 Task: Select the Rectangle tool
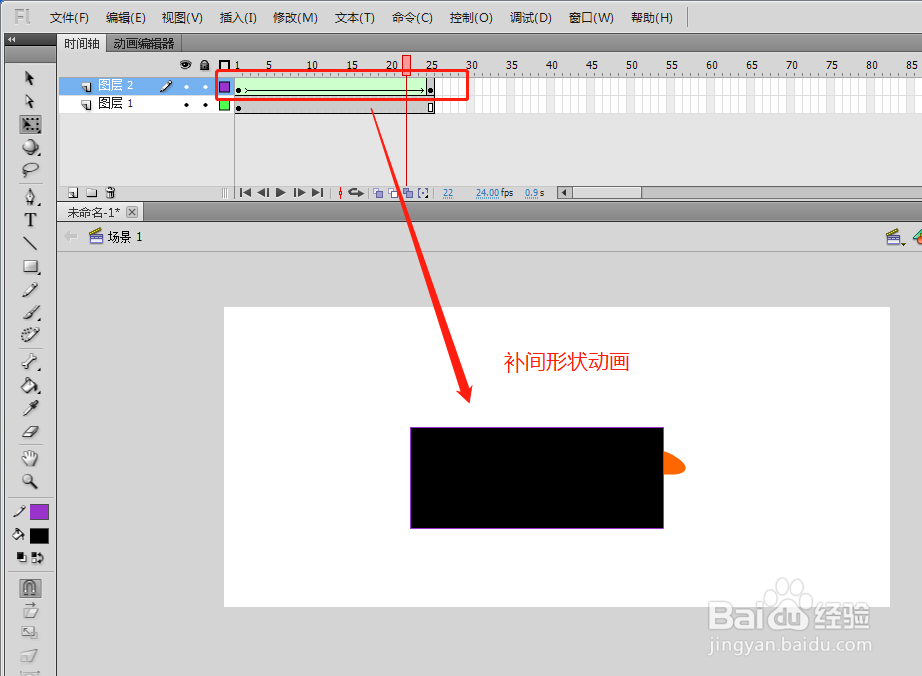coord(31,267)
